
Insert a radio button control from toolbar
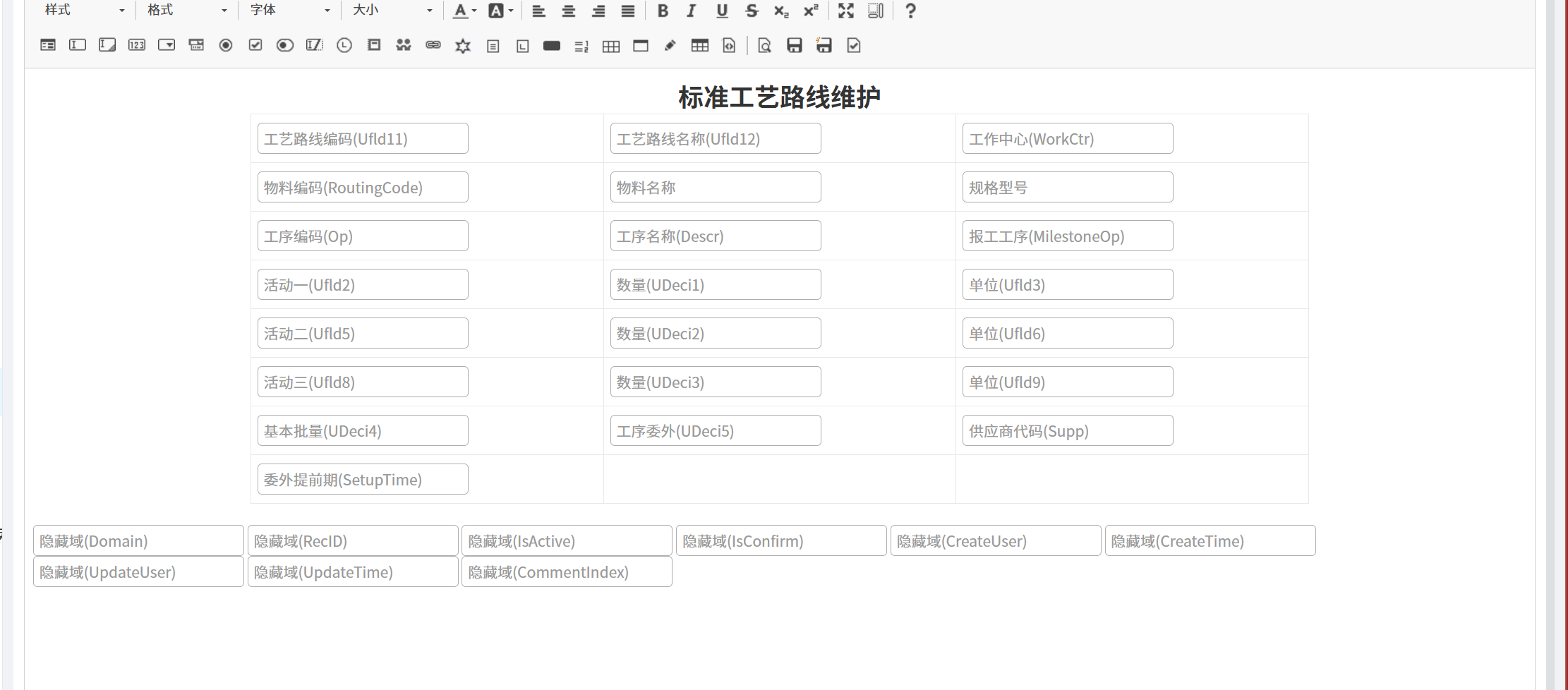tap(226, 46)
